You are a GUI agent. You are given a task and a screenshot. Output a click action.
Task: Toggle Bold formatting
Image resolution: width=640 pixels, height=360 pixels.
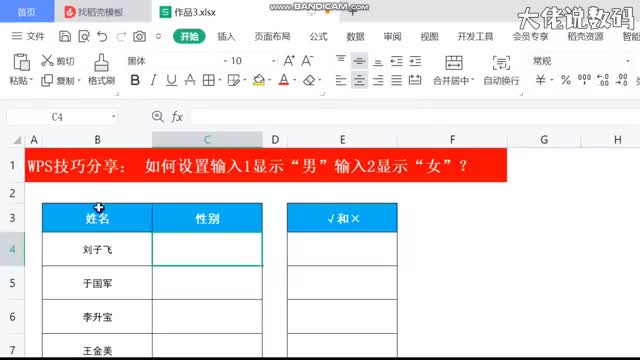coord(135,80)
